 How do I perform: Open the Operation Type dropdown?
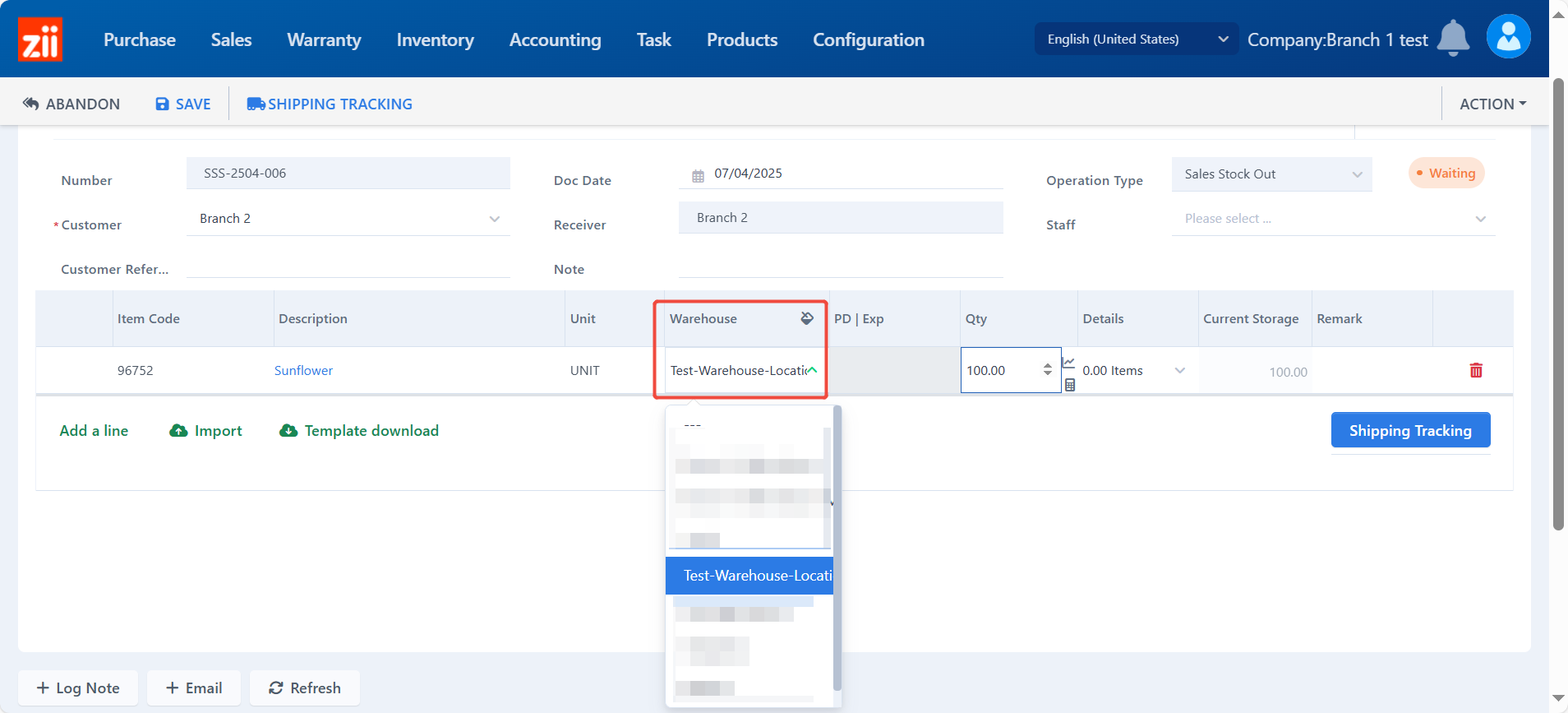click(1271, 174)
